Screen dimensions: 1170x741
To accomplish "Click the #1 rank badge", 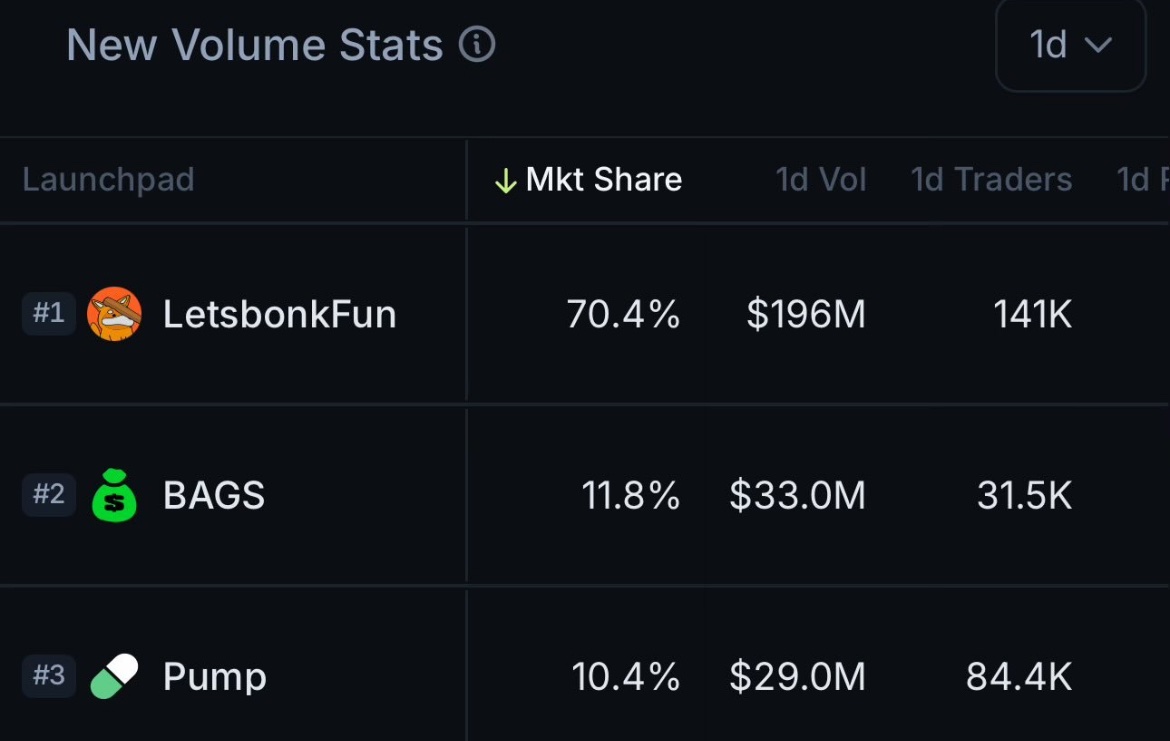I will tap(49, 313).
